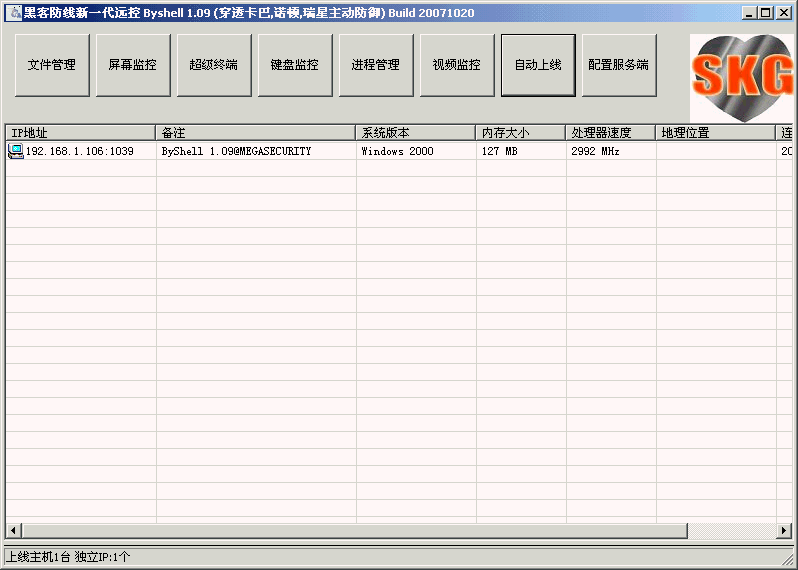Select the ByShell 1.09@MEGASECURITY host row

click(236, 152)
